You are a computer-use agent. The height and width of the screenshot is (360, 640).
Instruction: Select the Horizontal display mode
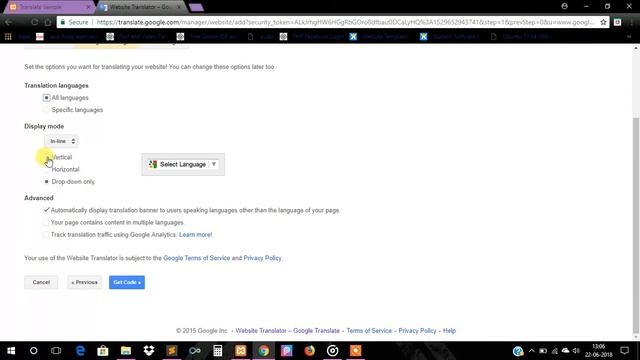pos(47,169)
